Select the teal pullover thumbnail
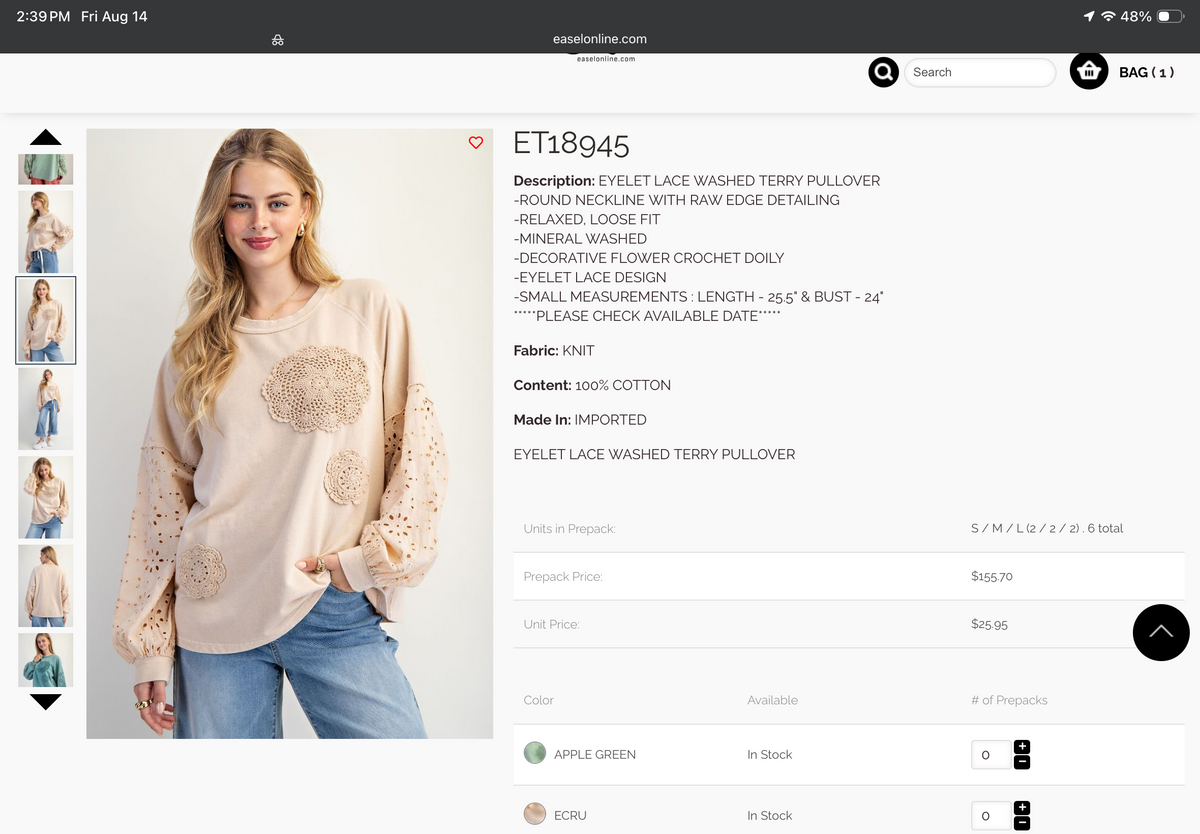Viewport: 1200px width, 834px height. click(46, 660)
